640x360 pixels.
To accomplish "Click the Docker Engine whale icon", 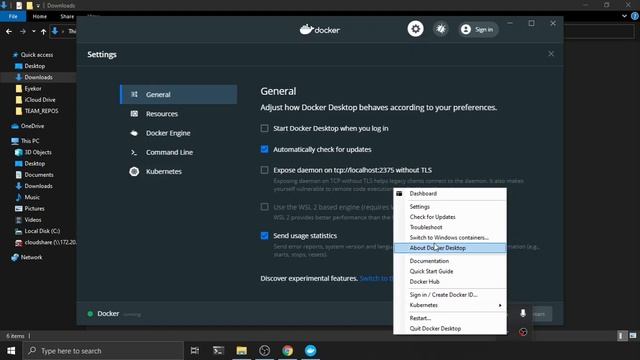I will (x=134, y=133).
